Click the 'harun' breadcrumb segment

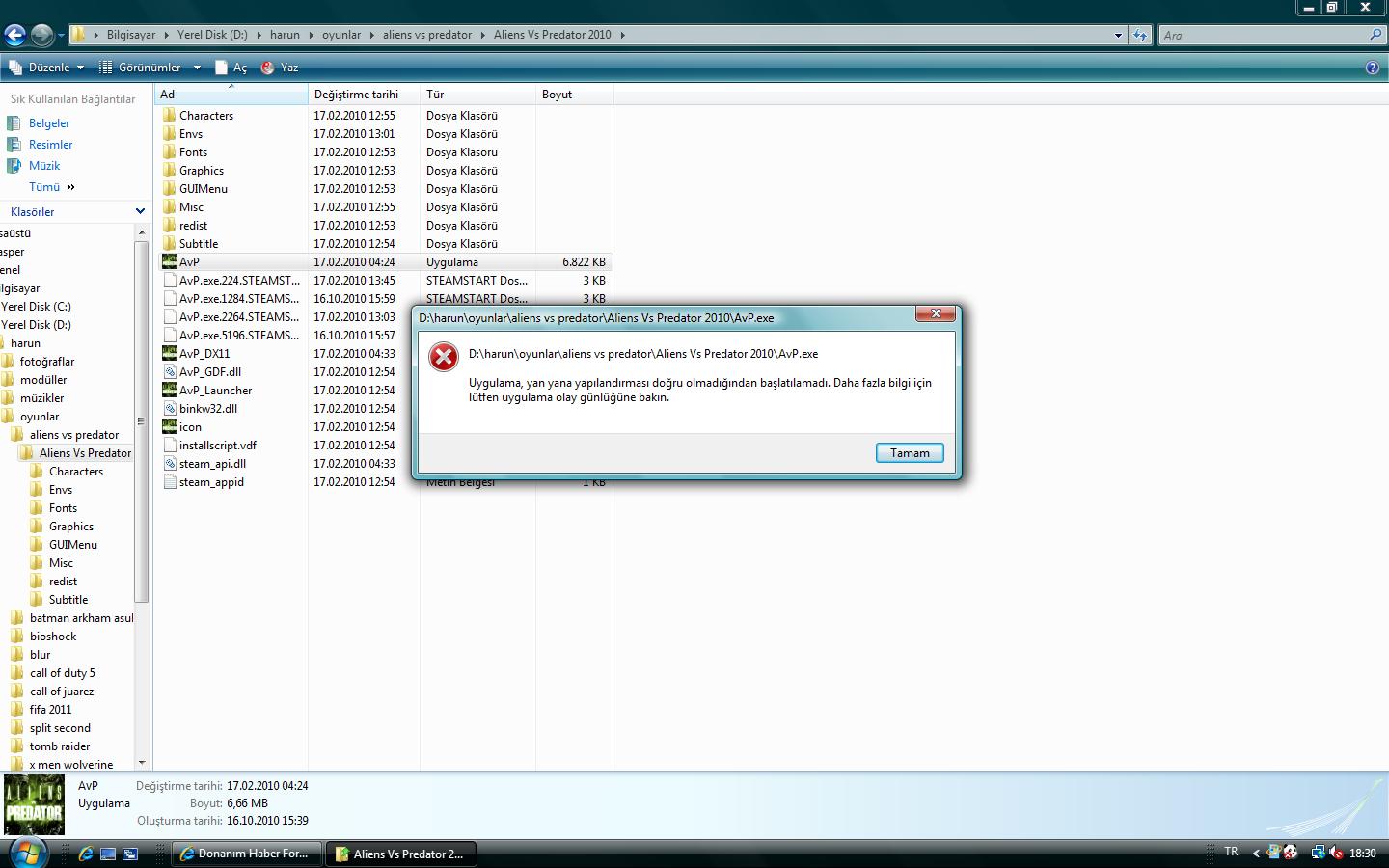(285, 35)
